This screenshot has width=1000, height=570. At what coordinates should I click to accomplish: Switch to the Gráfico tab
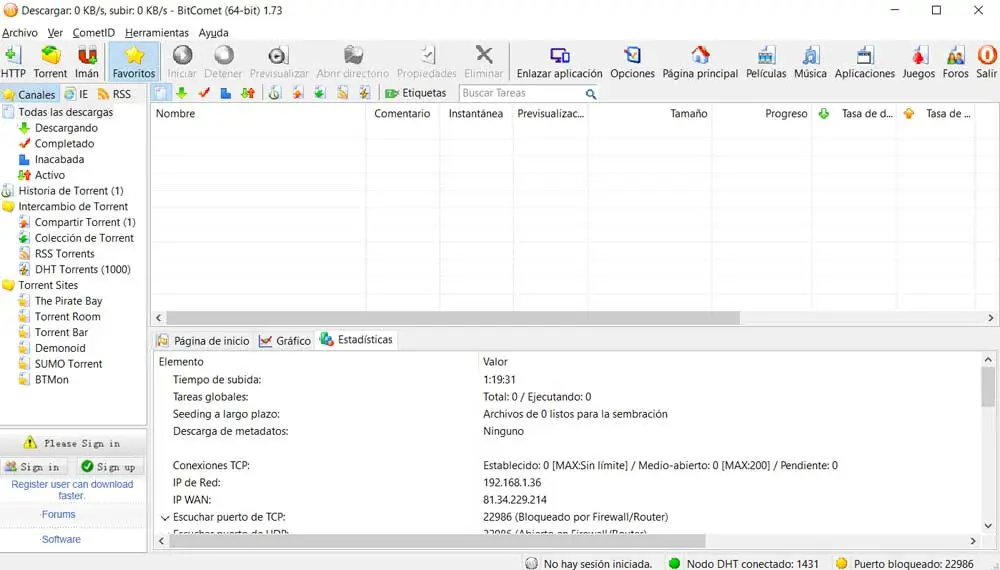[284, 341]
